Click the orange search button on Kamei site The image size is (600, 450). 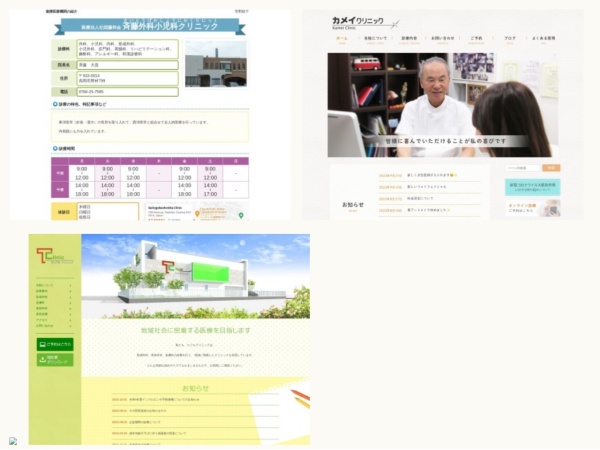[x=551, y=168]
